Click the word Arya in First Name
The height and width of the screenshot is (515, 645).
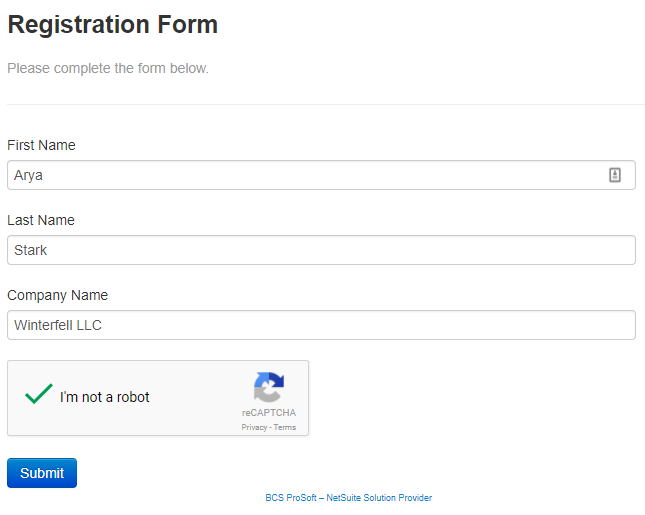pyautogui.click(x=28, y=175)
